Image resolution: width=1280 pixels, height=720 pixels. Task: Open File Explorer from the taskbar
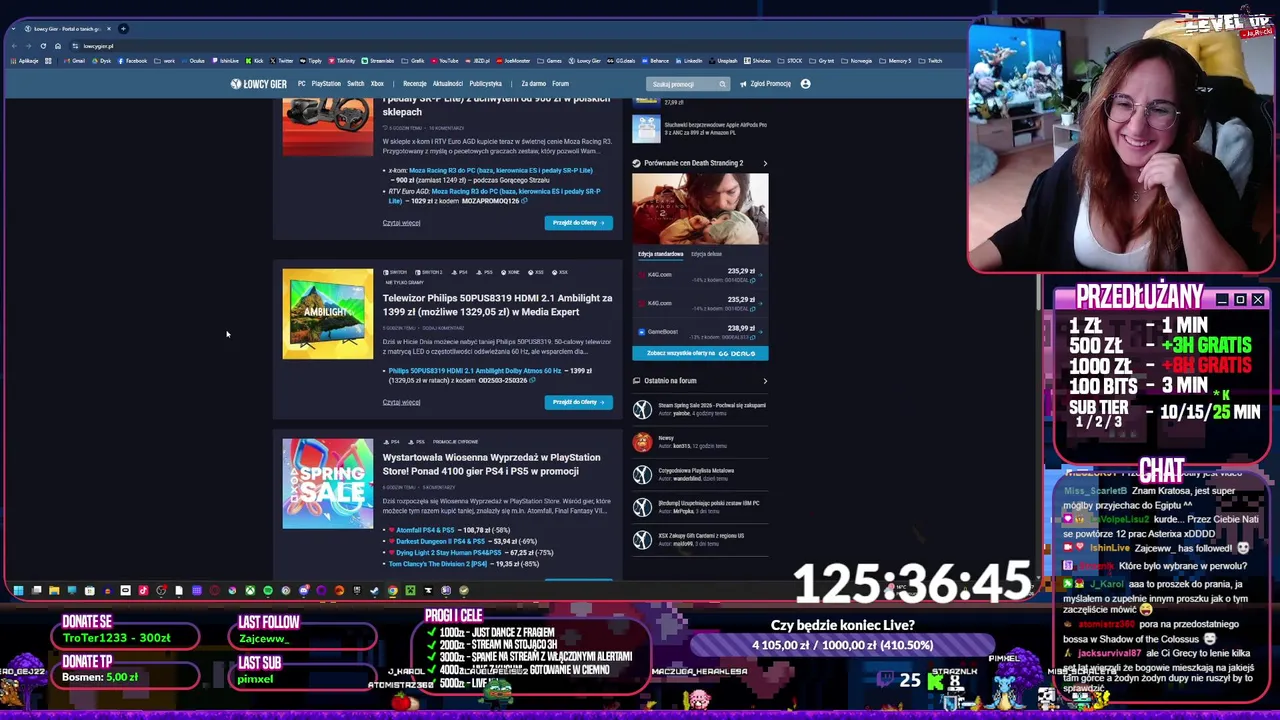coord(54,591)
